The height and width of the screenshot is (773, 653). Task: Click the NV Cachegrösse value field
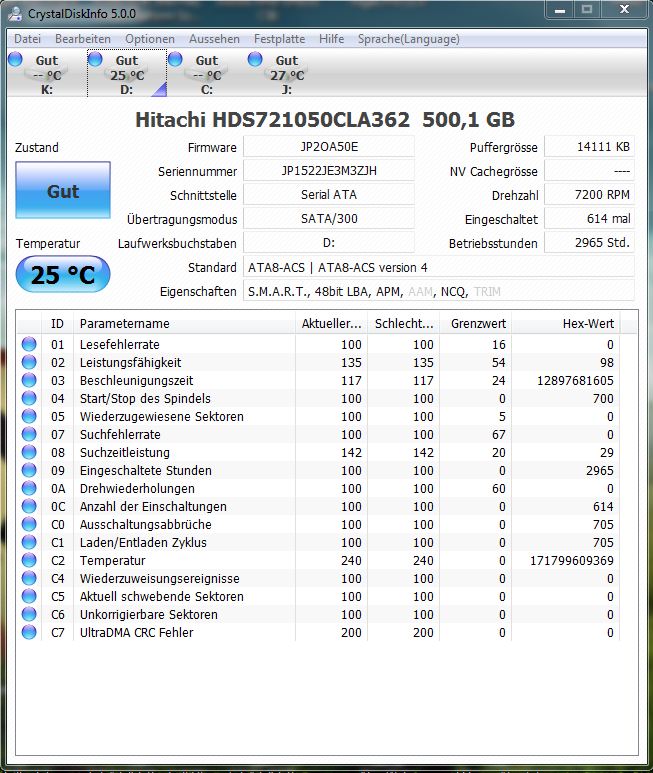589,171
